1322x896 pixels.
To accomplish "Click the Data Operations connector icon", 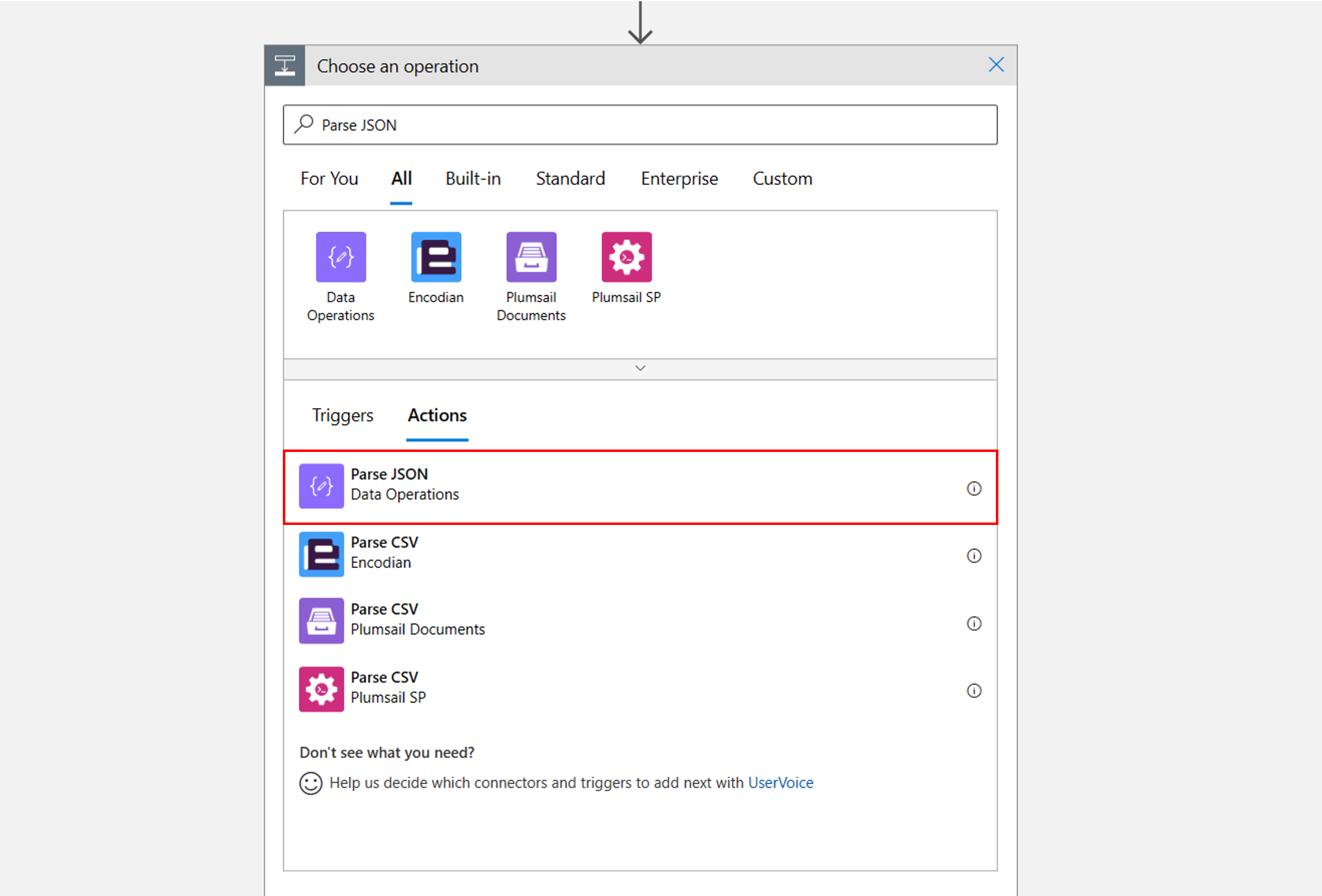I will (x=341, y=257).
